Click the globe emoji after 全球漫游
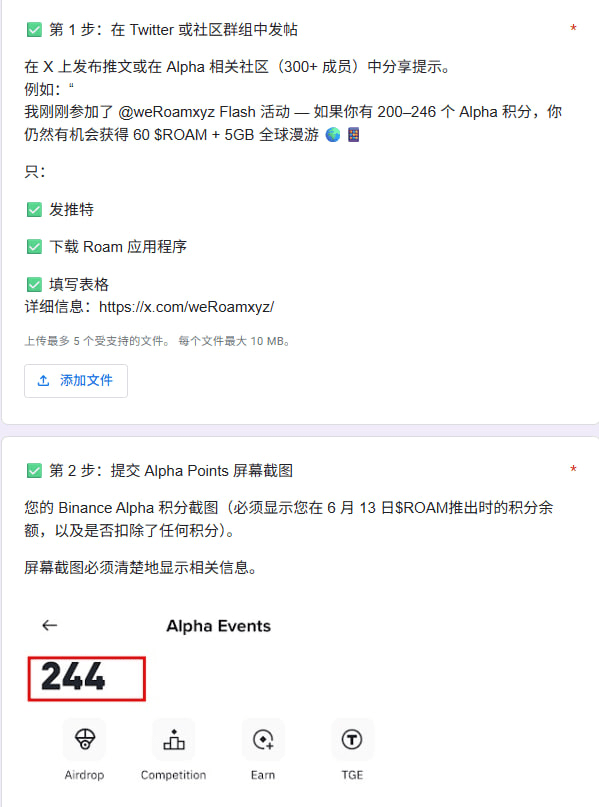Image resolution: width=599 pixels, height=807 pixels. click(333, 135)
